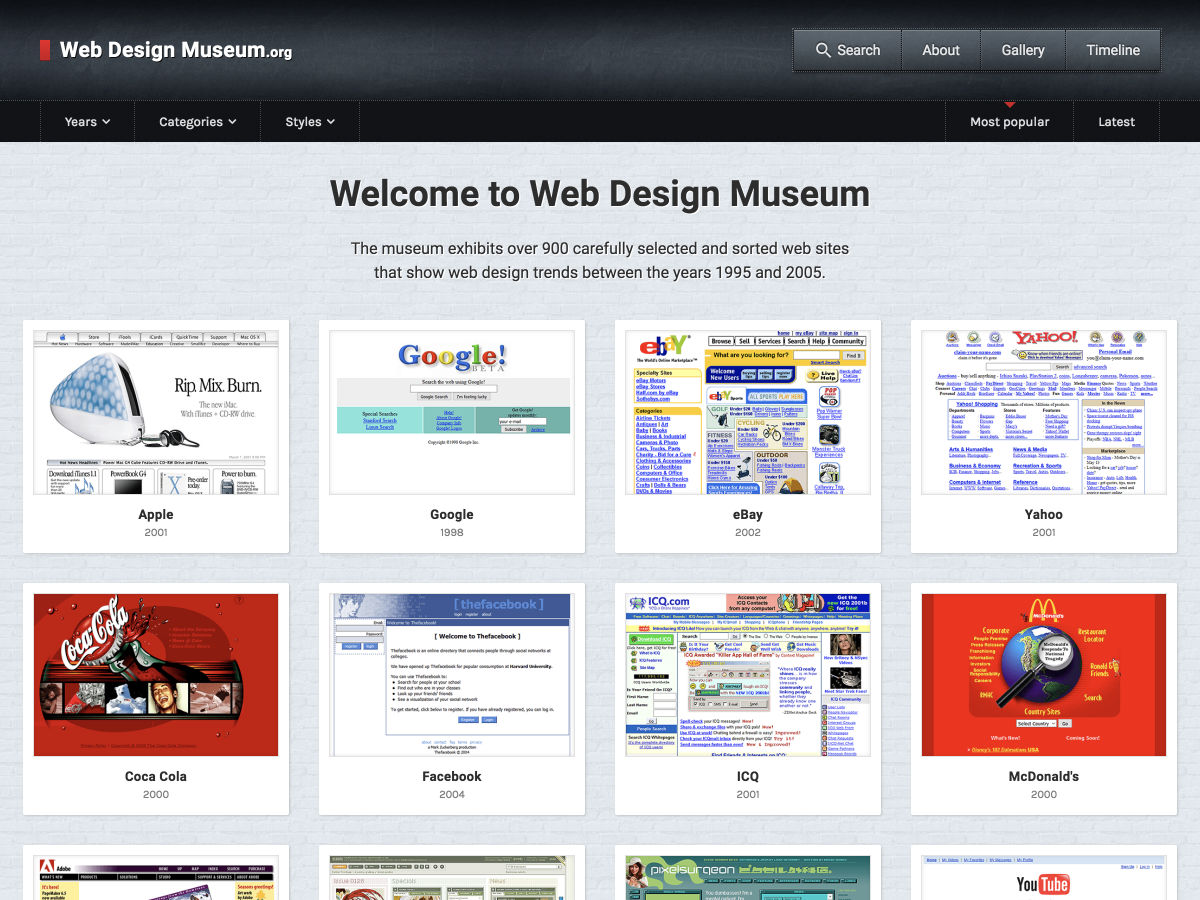1200x900 pixels.
Task: Open the ICQ 2001 website thumbnail
Action: 748,675
